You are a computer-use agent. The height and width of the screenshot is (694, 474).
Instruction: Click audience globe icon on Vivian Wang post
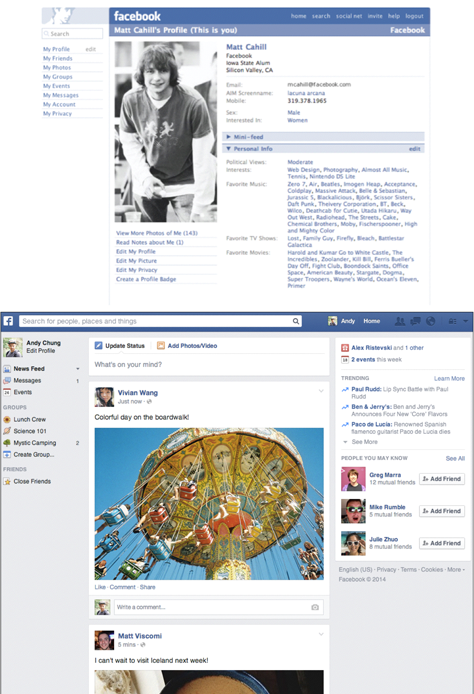pyautogui.click(x=149, y=402)
